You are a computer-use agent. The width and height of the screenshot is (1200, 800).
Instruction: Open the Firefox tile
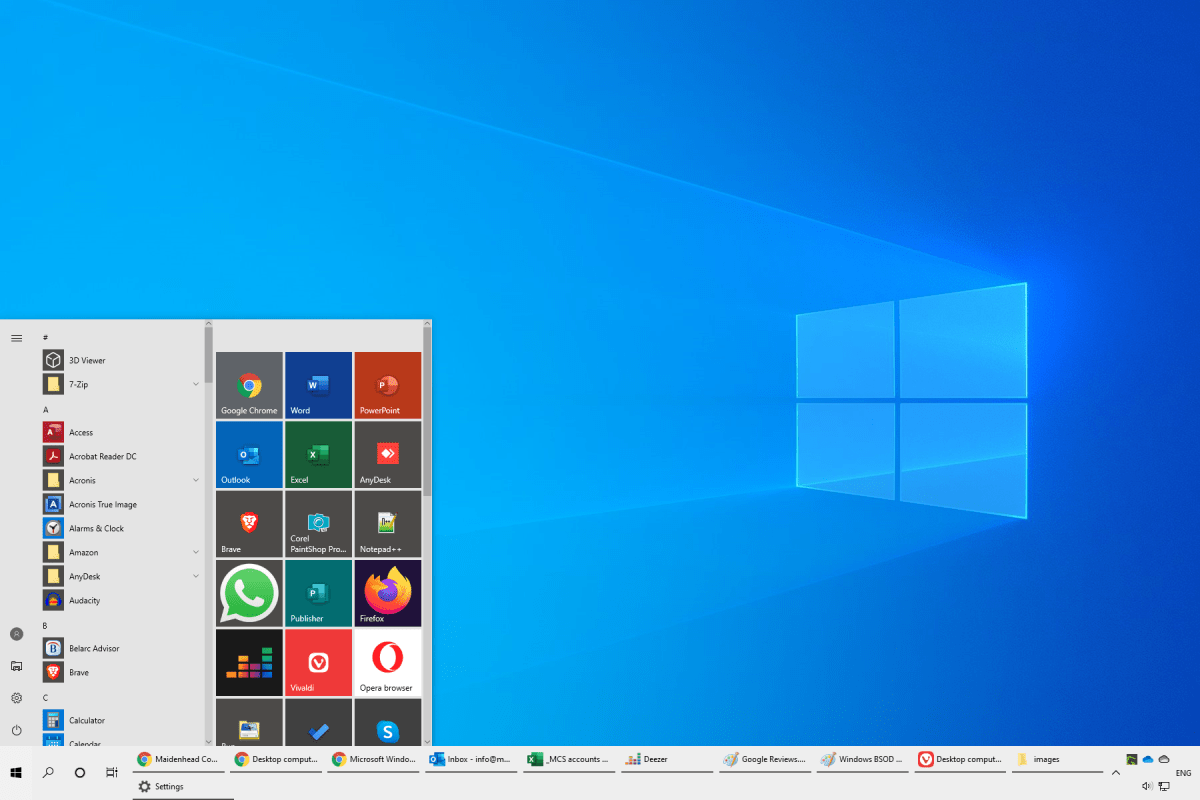coord(388,593)
